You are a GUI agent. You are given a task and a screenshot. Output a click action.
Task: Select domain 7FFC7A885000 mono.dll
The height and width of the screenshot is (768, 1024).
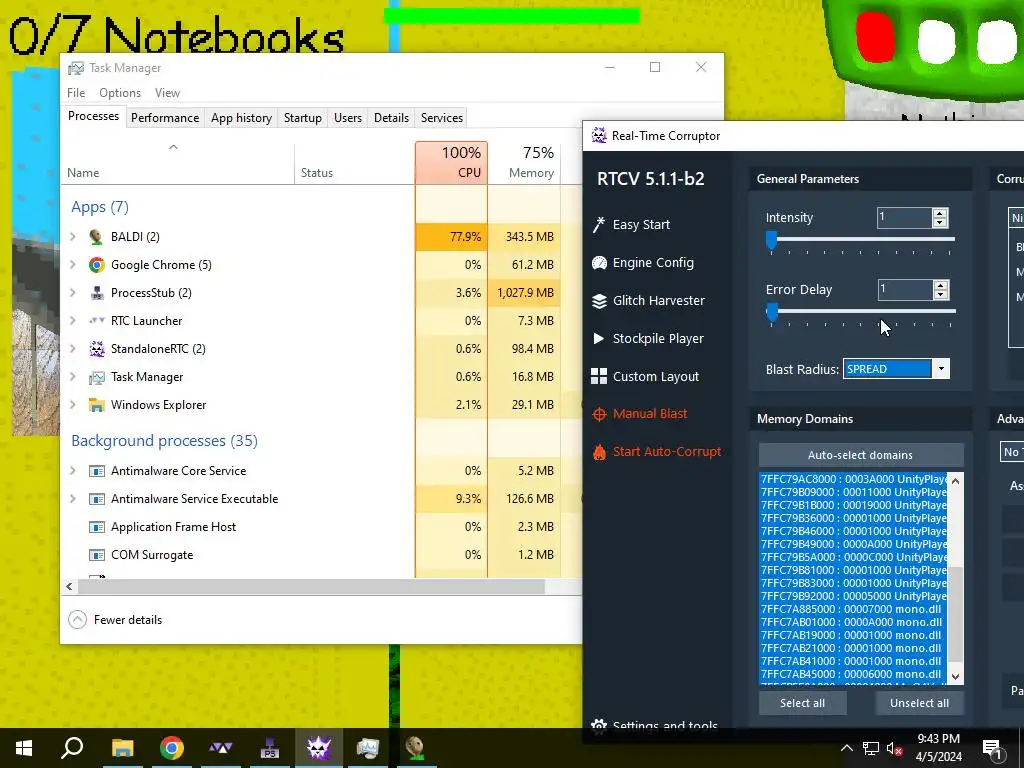click(852, 609)
